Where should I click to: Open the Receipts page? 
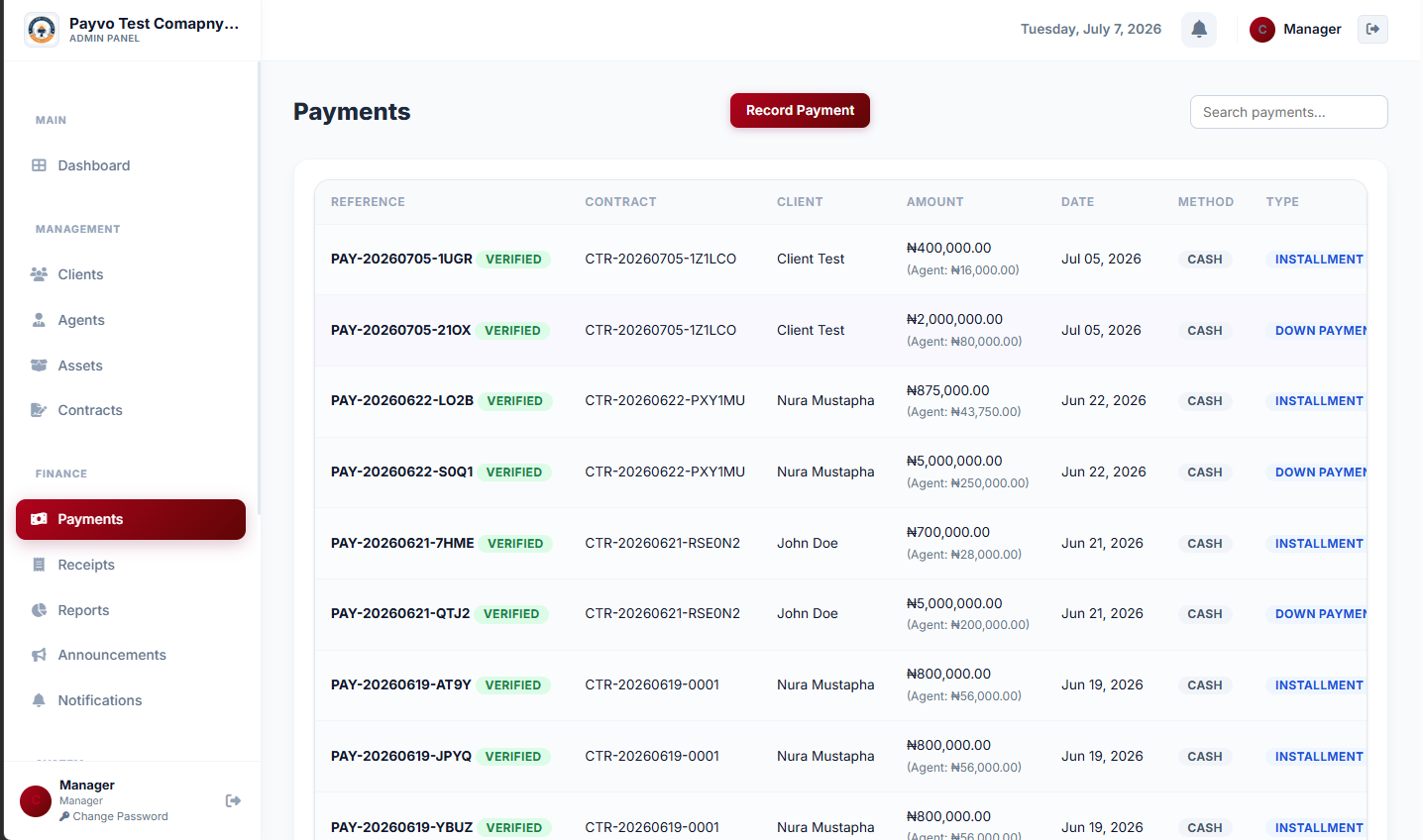click(131, 565)
